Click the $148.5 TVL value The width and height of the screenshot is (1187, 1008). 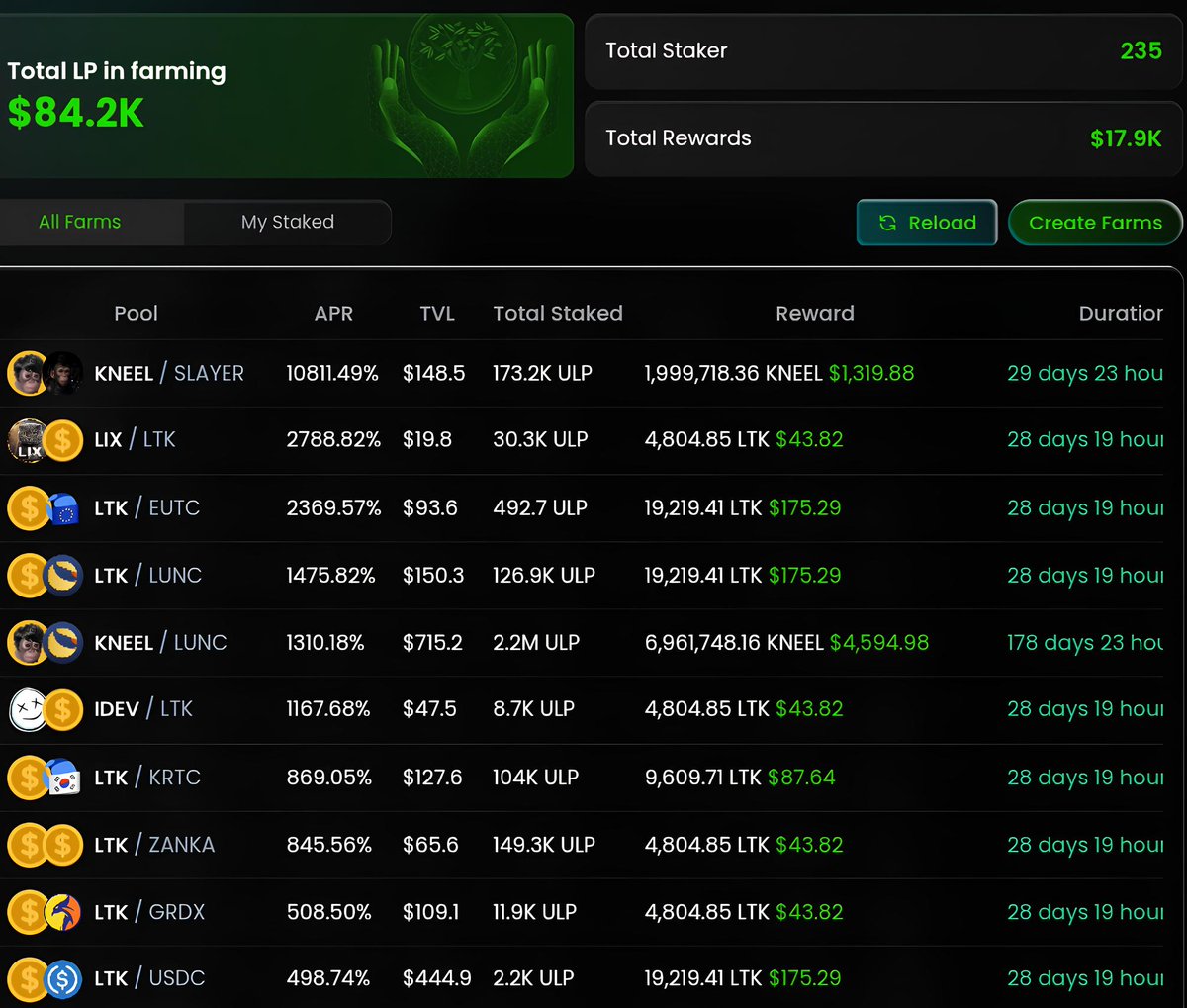[x=433, y=374]
